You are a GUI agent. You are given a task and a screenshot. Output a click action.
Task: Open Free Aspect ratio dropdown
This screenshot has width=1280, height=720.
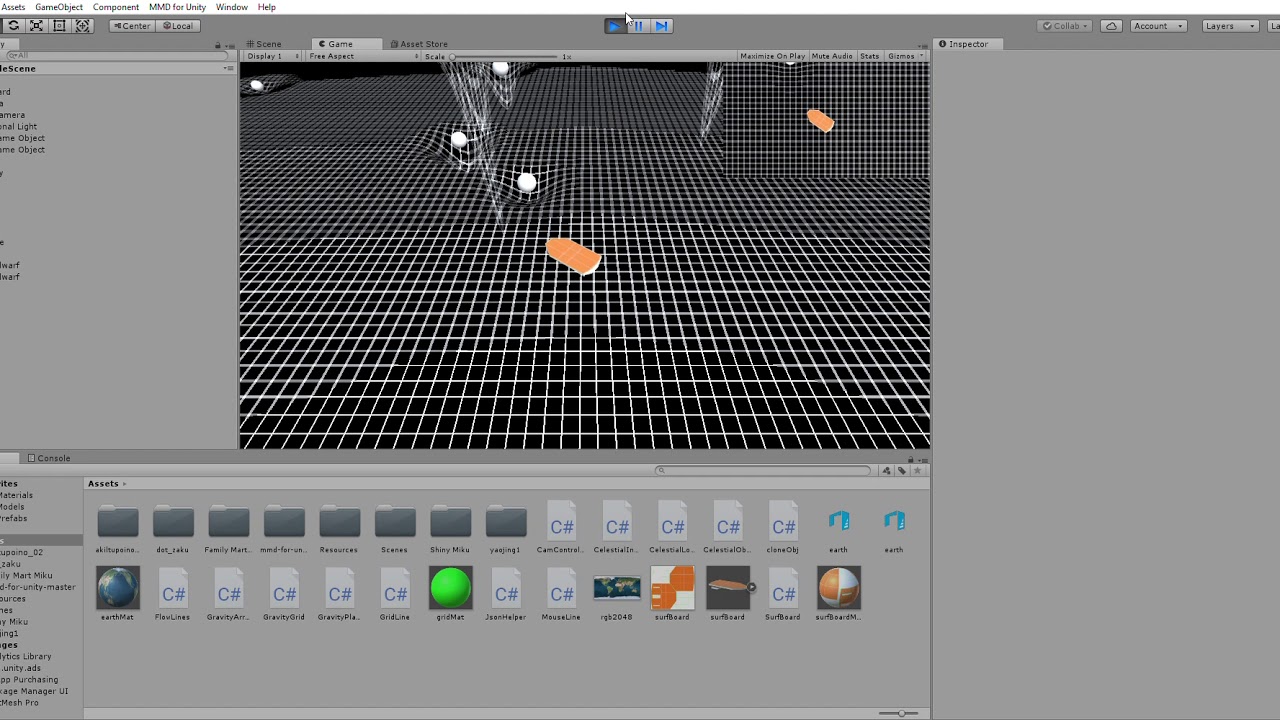point(364,56)
